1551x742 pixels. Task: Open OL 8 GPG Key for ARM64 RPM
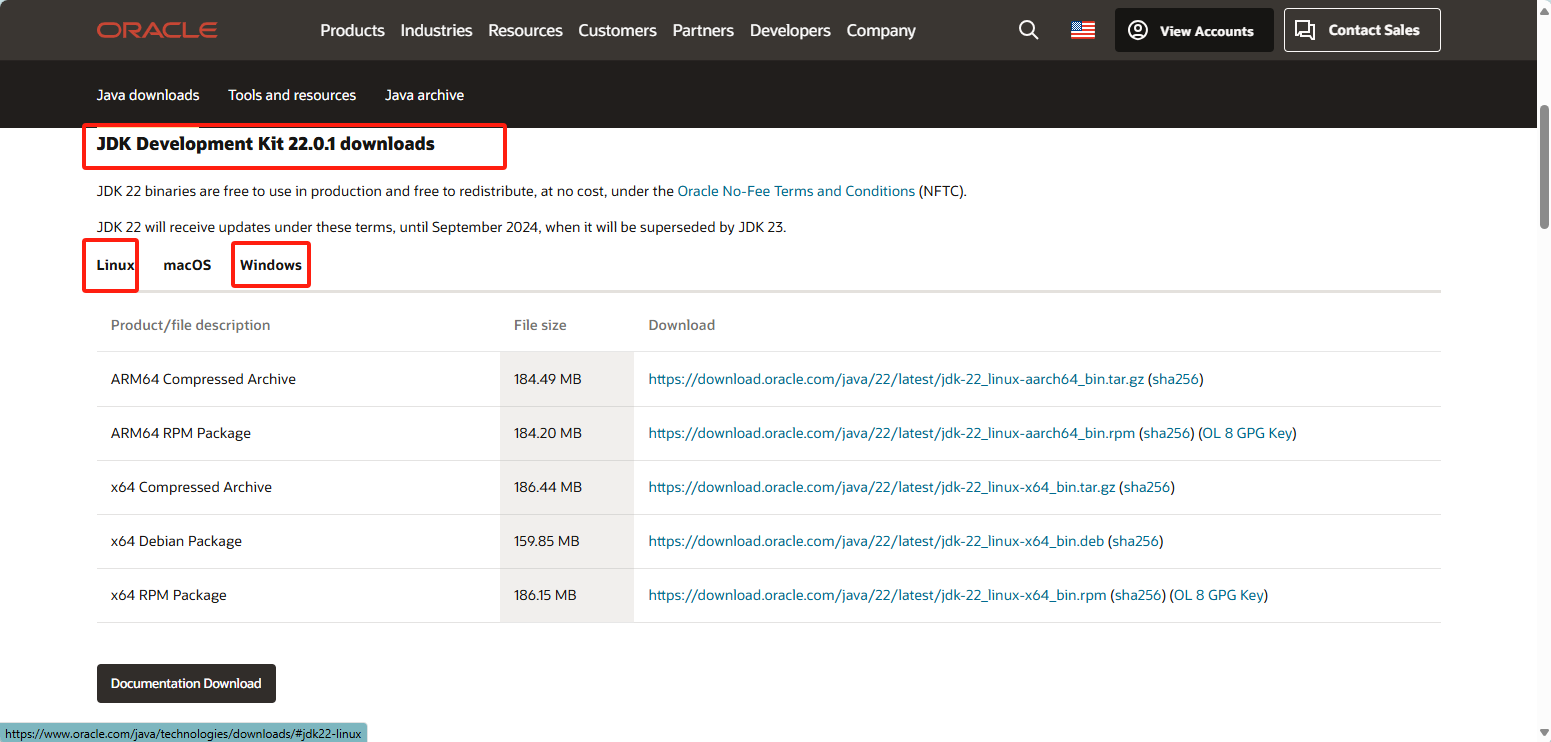click(x=1248, y=433)
